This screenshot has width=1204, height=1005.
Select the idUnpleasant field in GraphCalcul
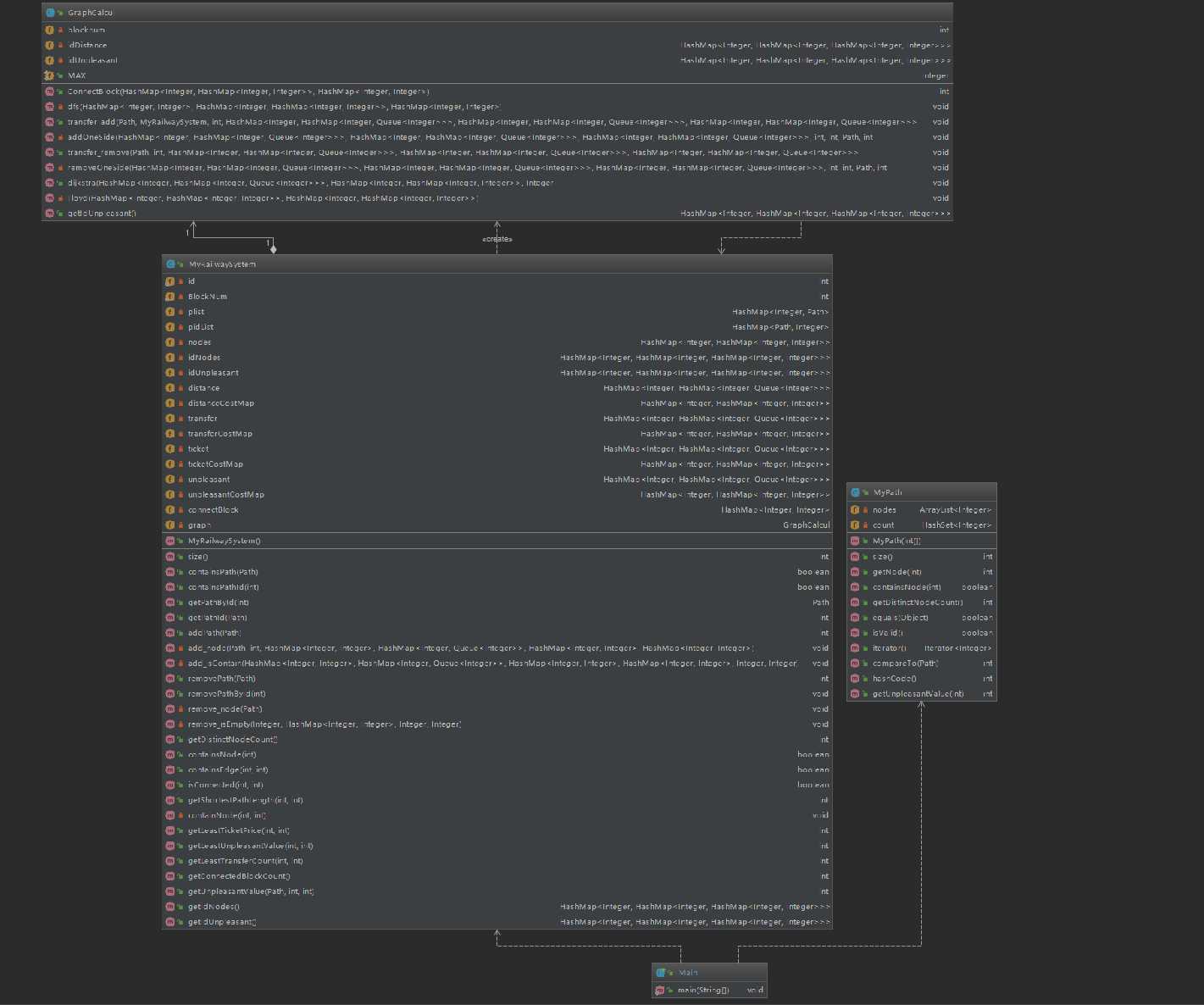coord(497,60)
